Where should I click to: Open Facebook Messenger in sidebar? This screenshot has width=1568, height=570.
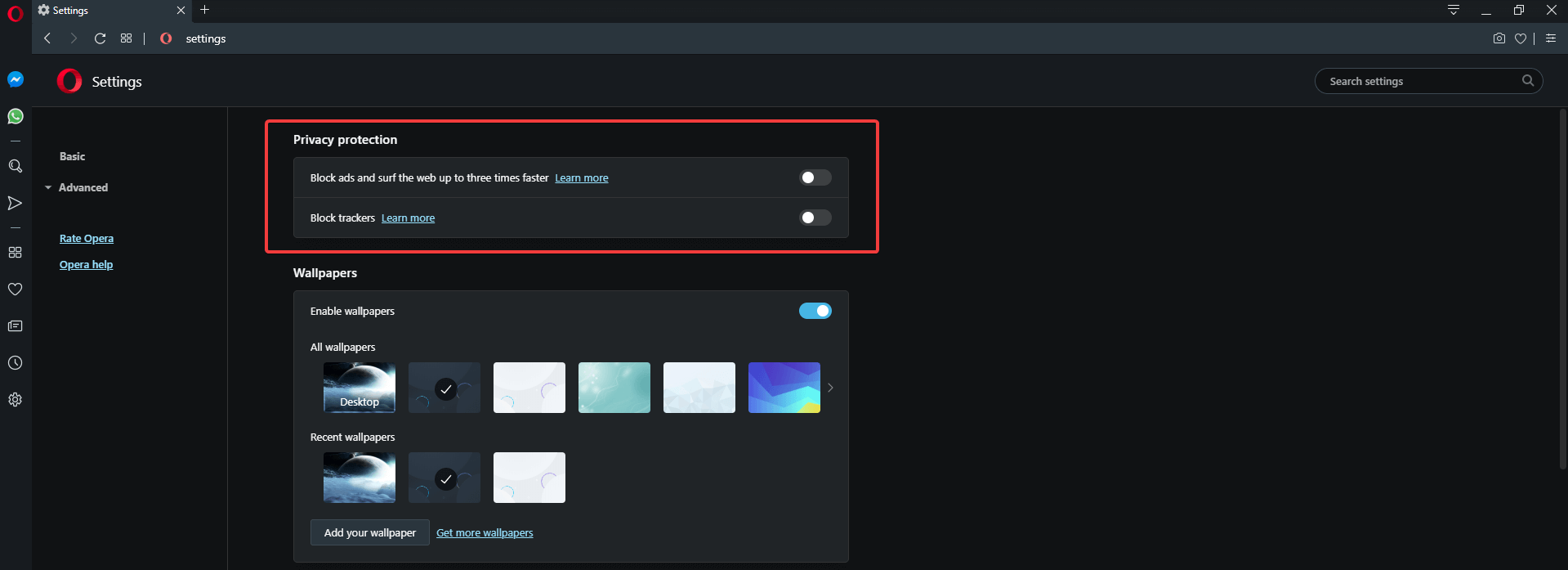[16, 79]
